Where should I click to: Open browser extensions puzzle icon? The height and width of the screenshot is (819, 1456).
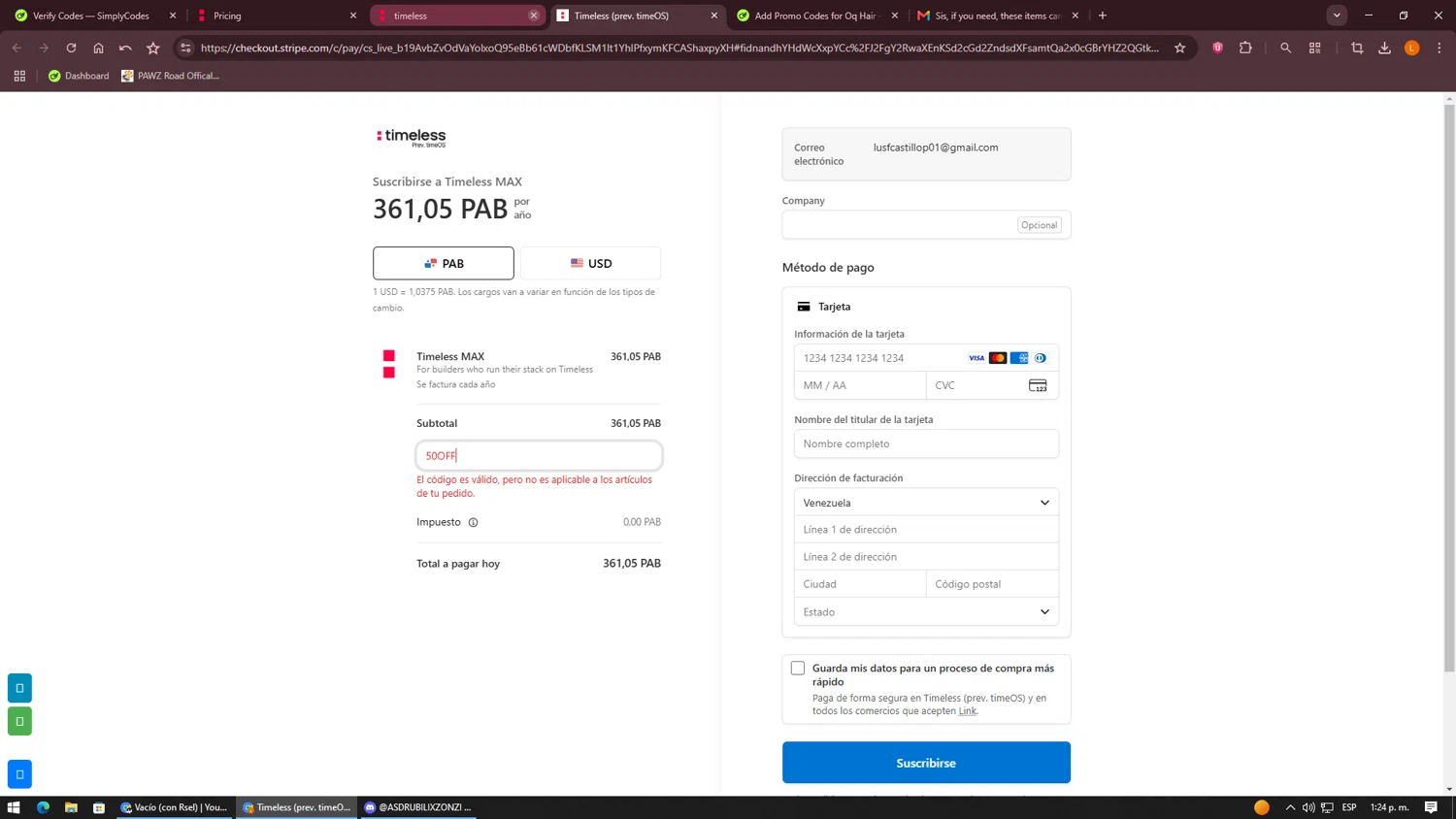(1245, 48)
